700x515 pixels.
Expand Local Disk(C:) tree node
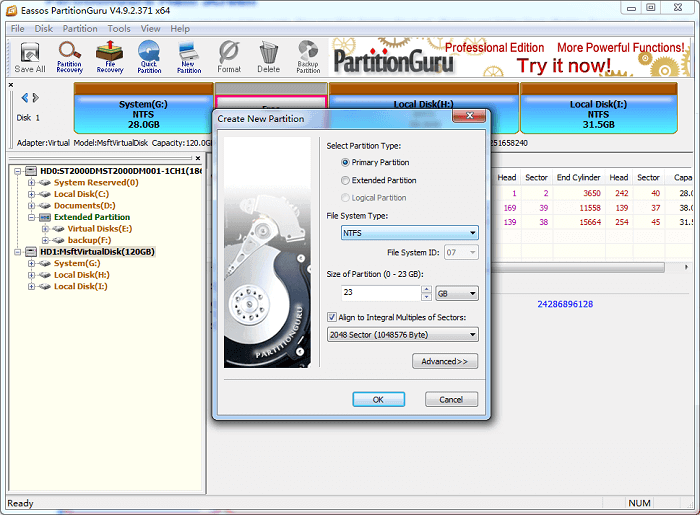31,194
